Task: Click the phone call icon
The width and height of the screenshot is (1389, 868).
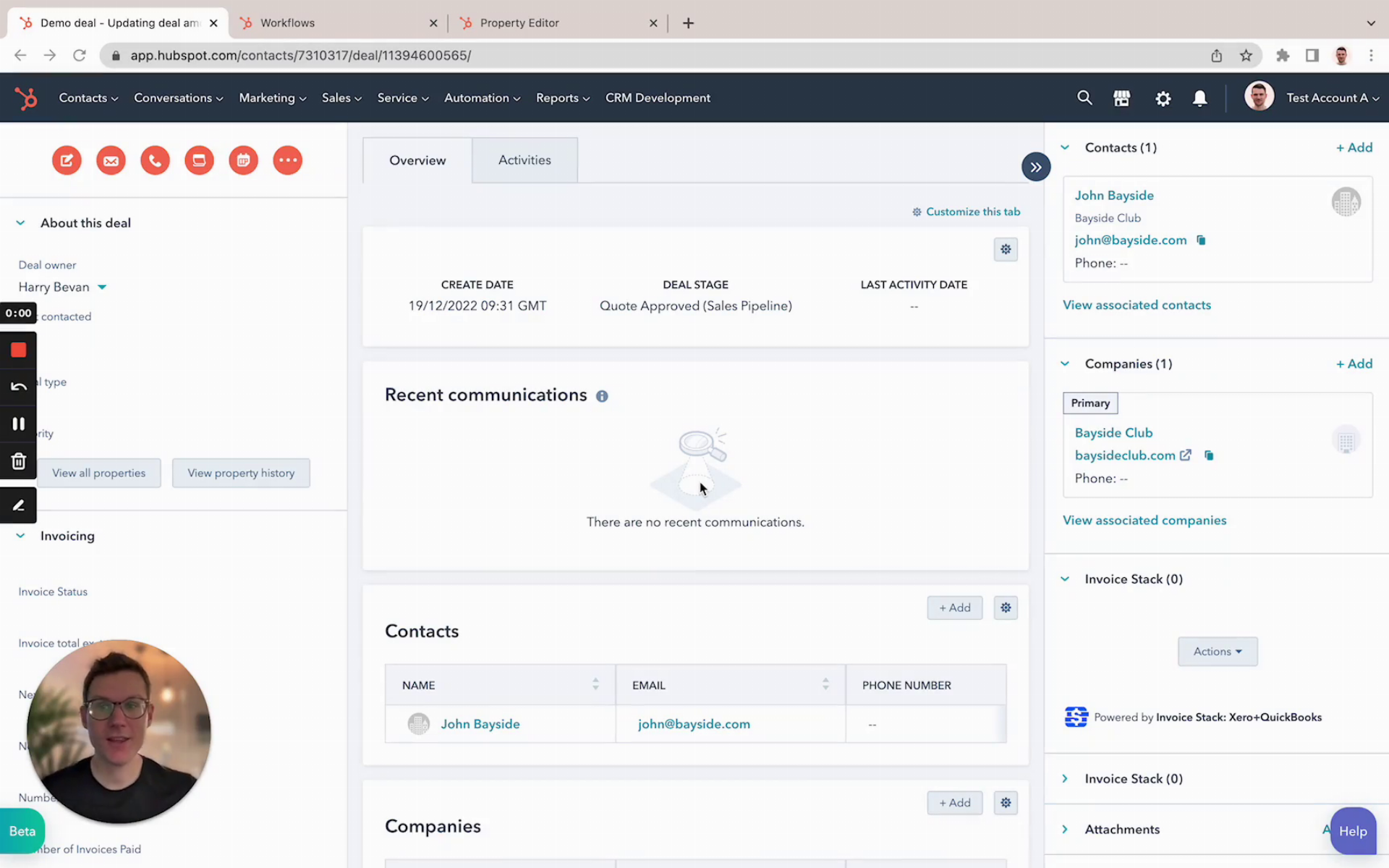Action: 155,160
